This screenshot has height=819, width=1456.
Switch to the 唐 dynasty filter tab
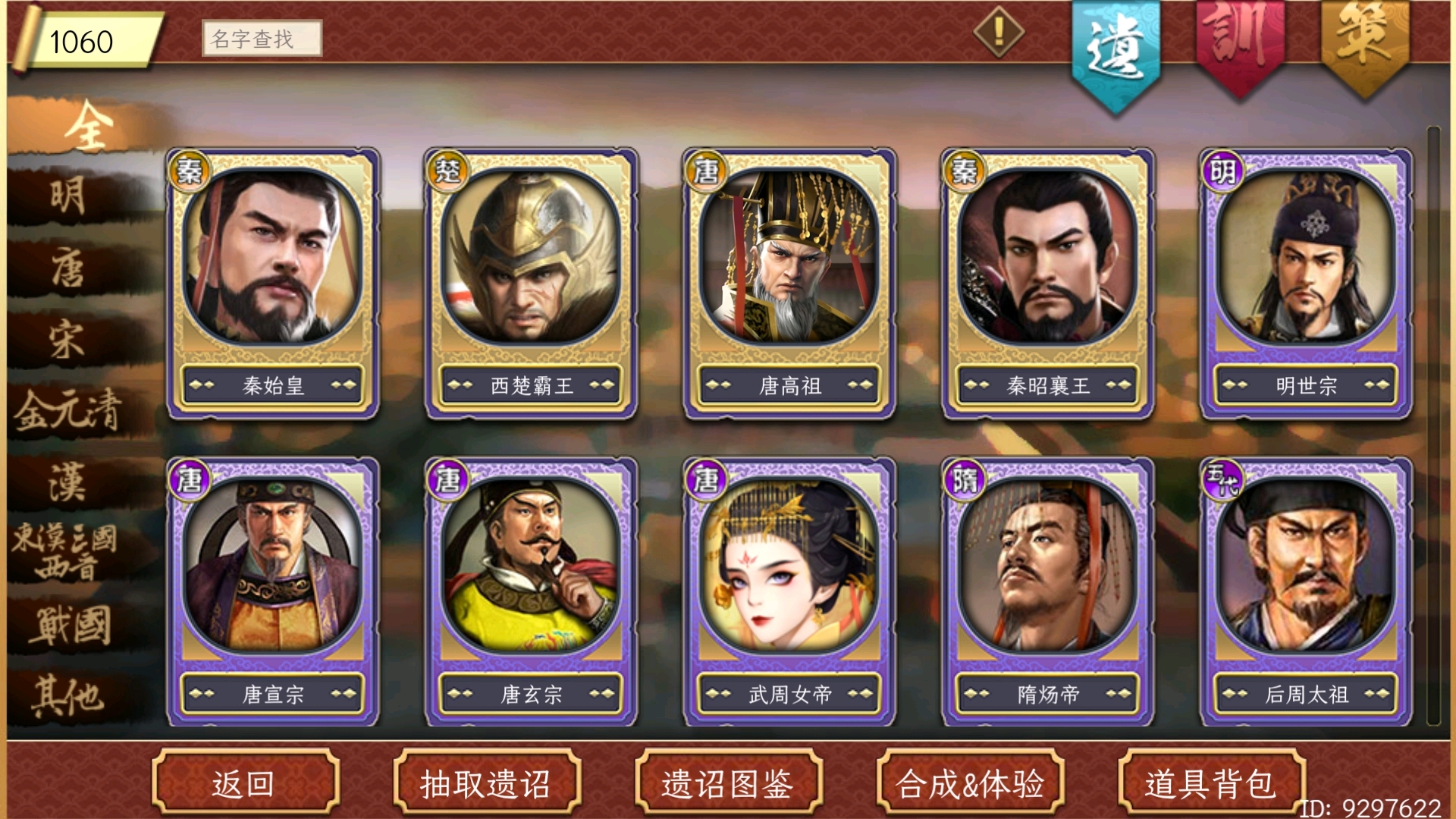(68, 268)
